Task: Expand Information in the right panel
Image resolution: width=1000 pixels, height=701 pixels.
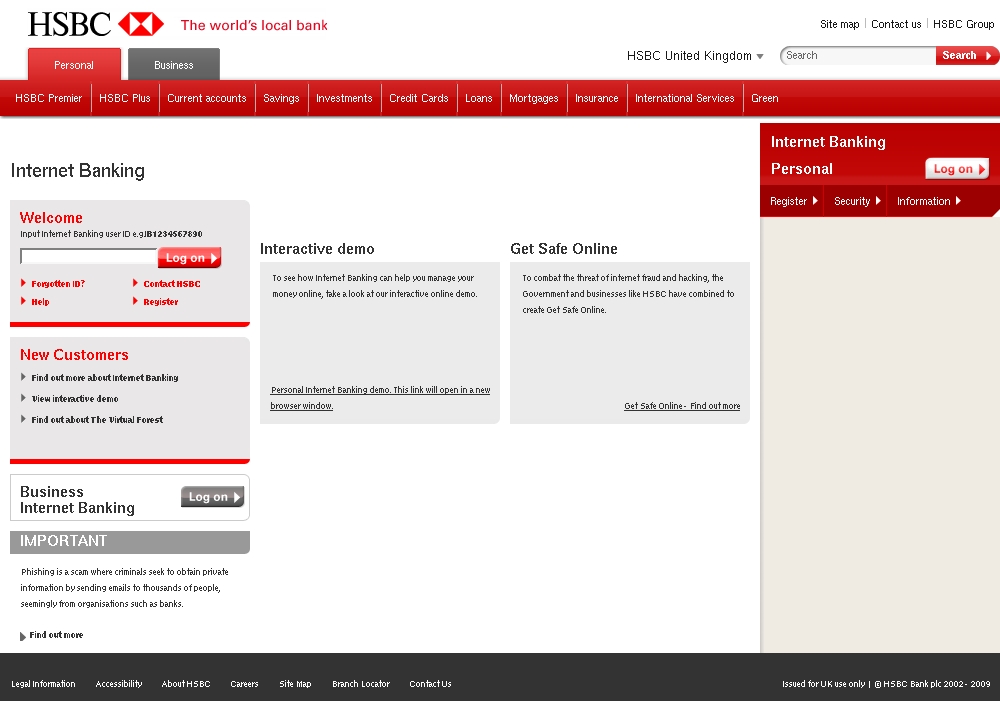Action: tap(929, 201)
